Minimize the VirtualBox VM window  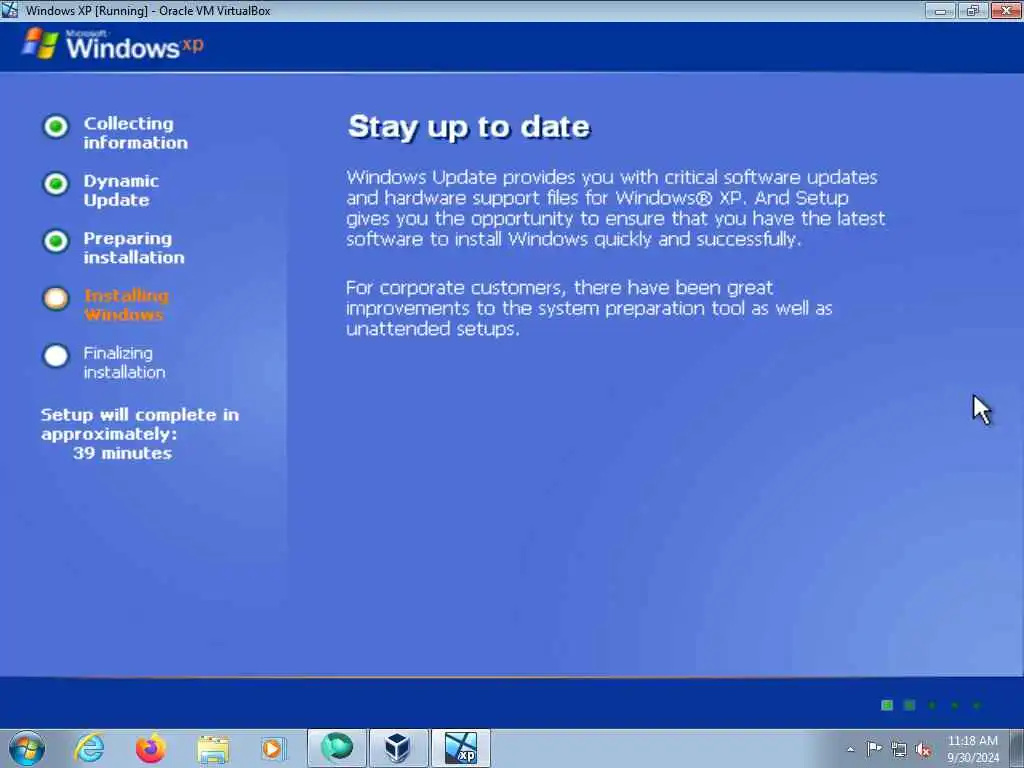pyautogui.click(x=940, y=10)
